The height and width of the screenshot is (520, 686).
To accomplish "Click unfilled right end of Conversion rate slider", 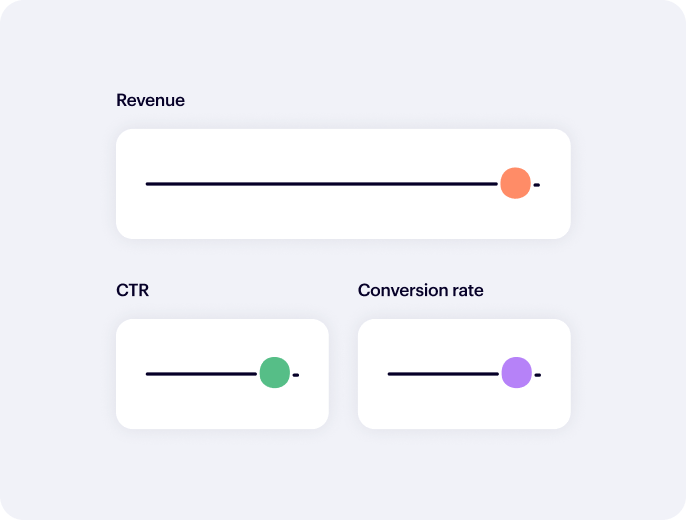I will (538, 375).
